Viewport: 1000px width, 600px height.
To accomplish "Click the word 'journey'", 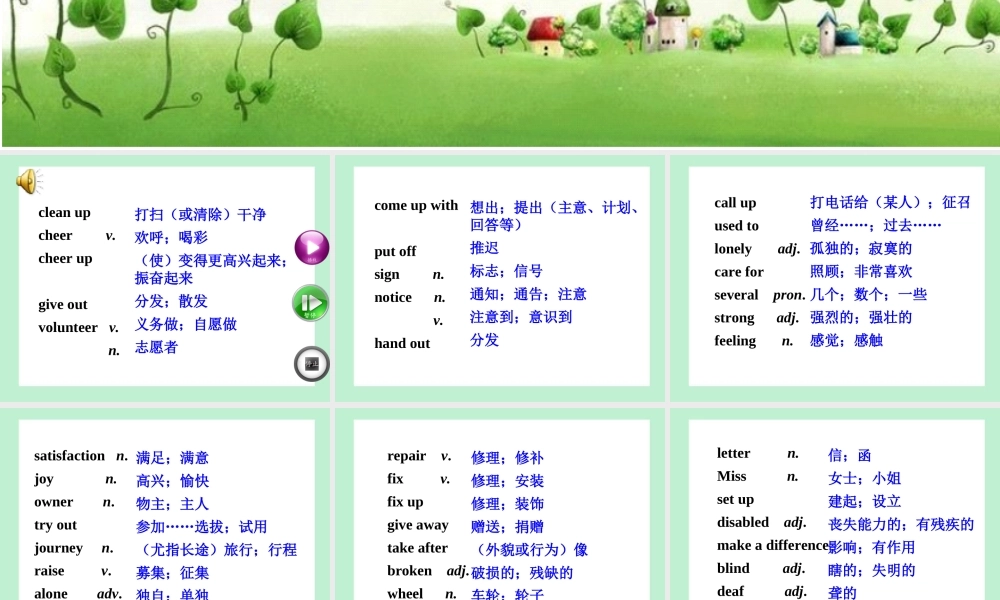I will point(59,548).
